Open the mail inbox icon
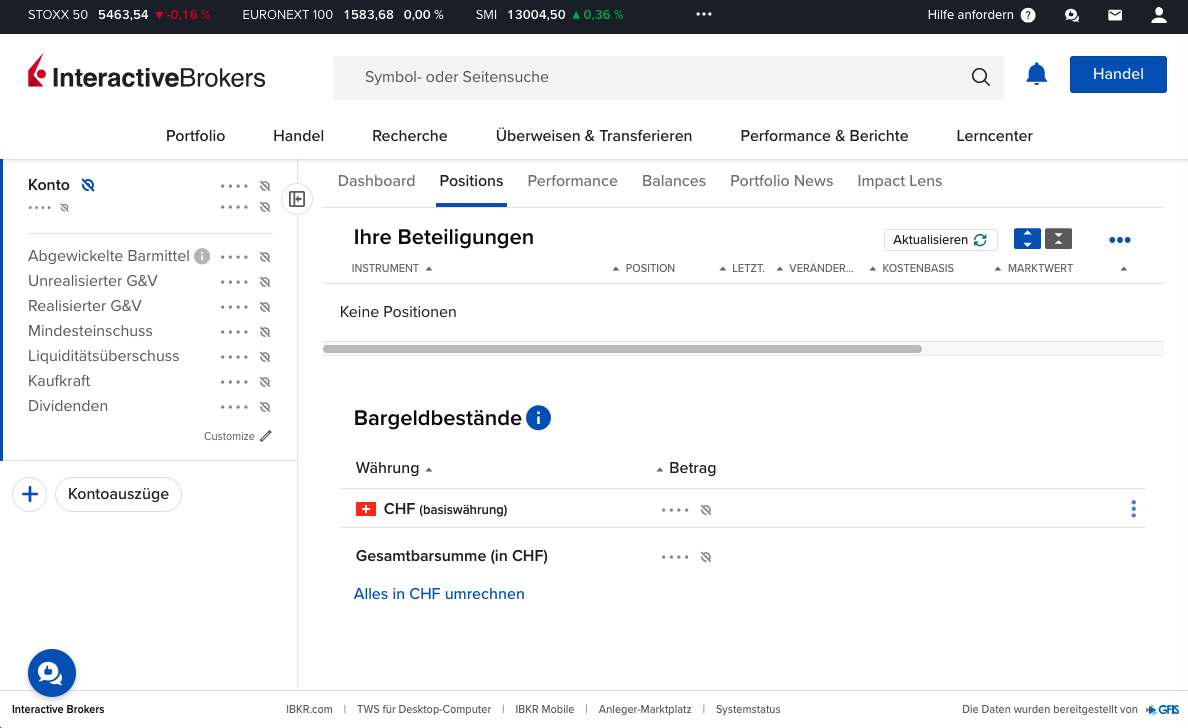 click(1115, 15)
